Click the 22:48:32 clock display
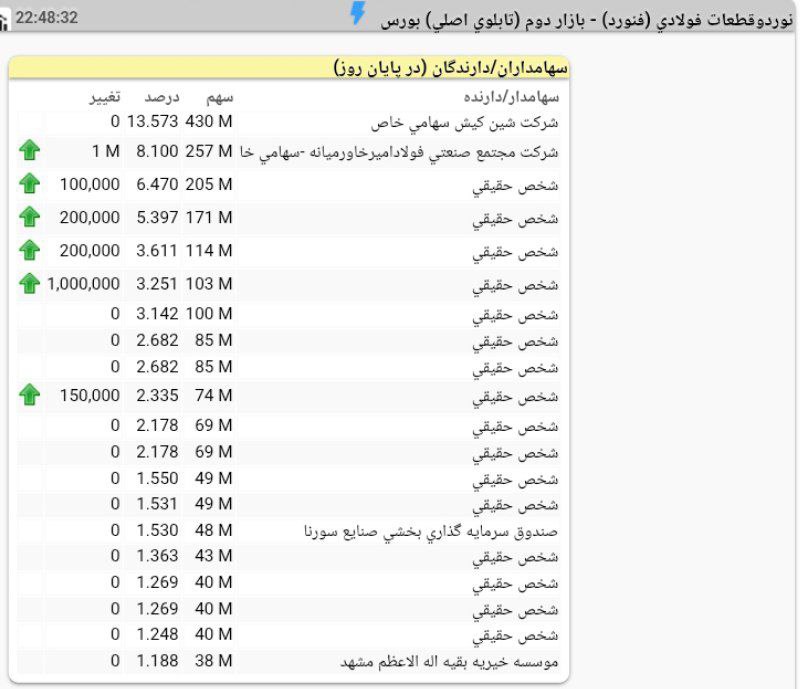The image size is (800, 689). pyautogui.click(x=46, y=18)
